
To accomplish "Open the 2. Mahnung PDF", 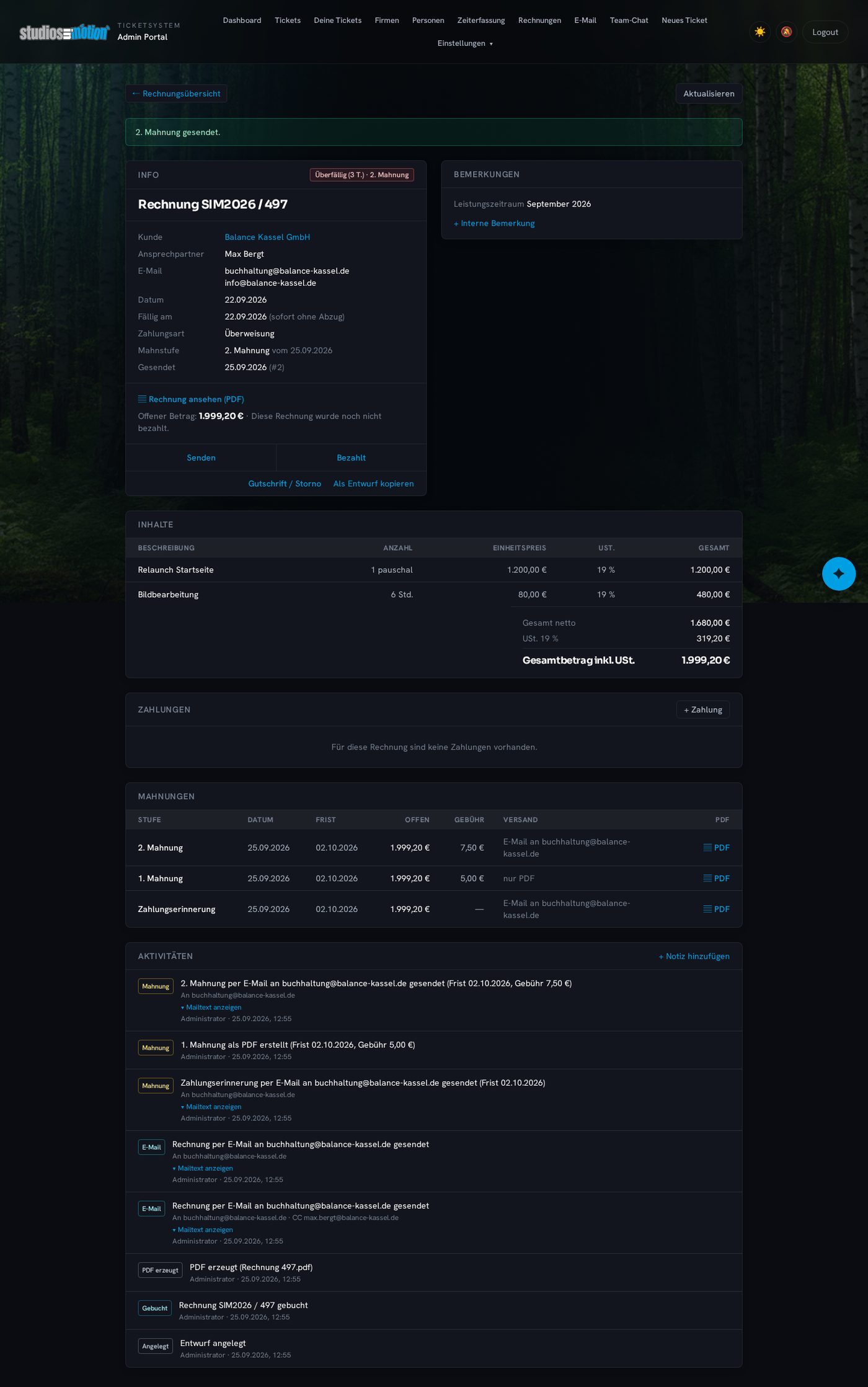I will [716, 848].
